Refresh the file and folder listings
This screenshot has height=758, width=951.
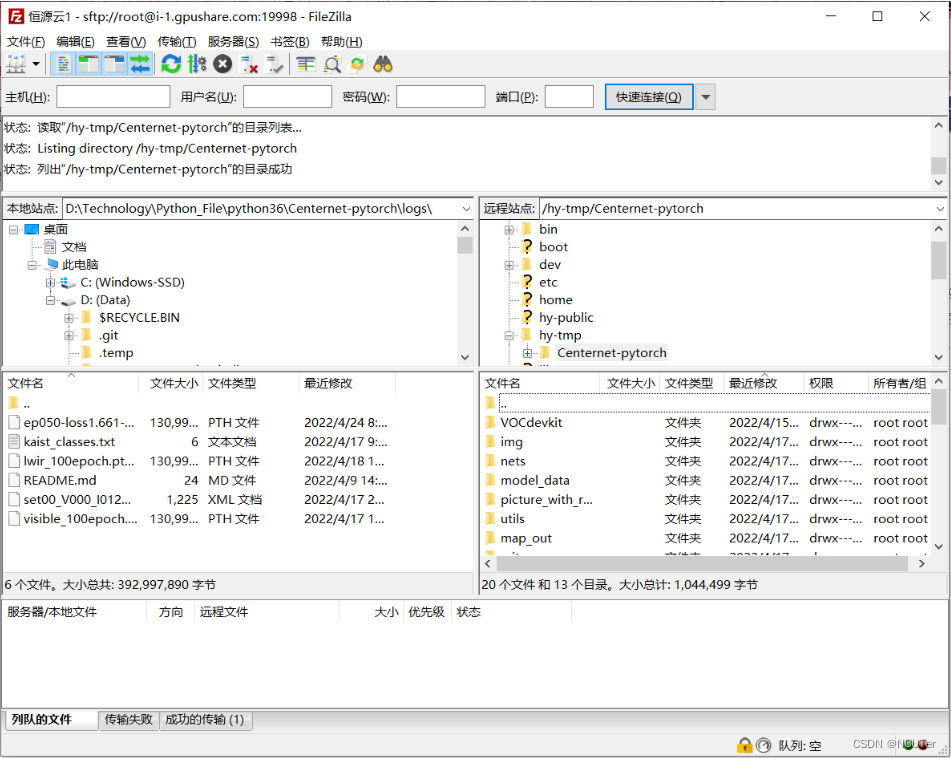pos(170,64)
